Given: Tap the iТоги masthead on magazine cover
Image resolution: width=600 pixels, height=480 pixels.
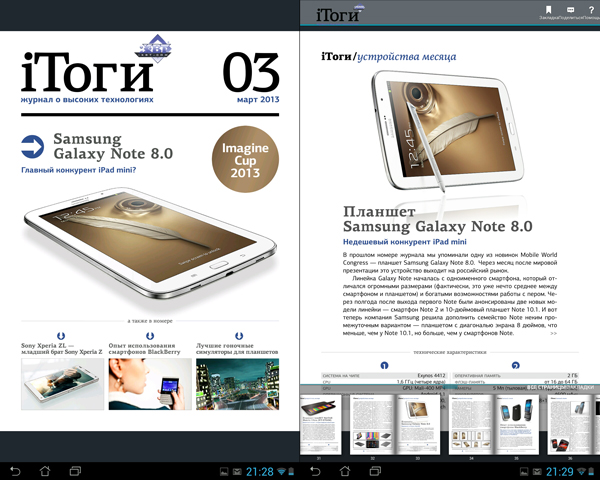Looking at the screenshot, I should click(88, 71).
